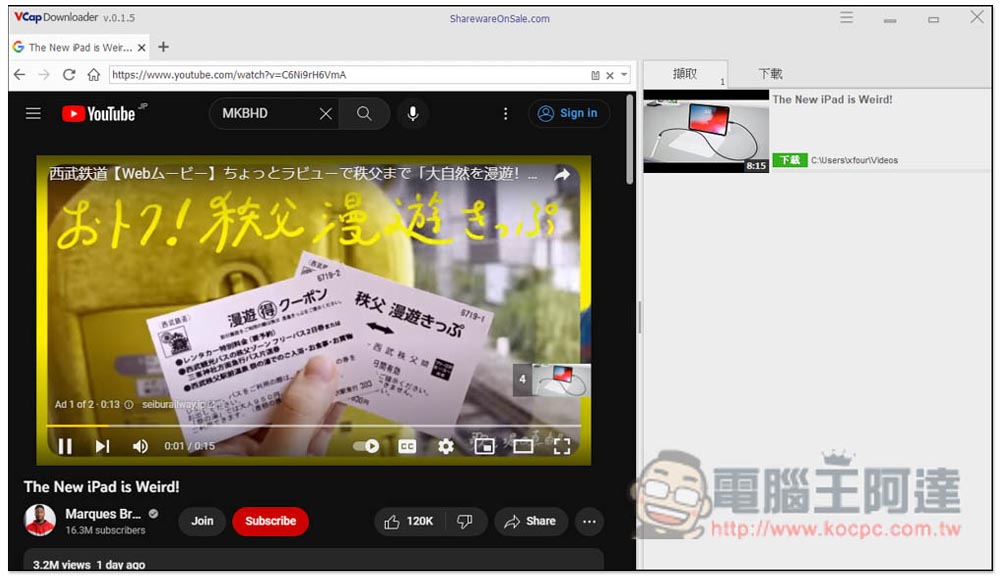Skip to the next video
The width and height of the screenshot is (1000, 577).
click(102, 446)
